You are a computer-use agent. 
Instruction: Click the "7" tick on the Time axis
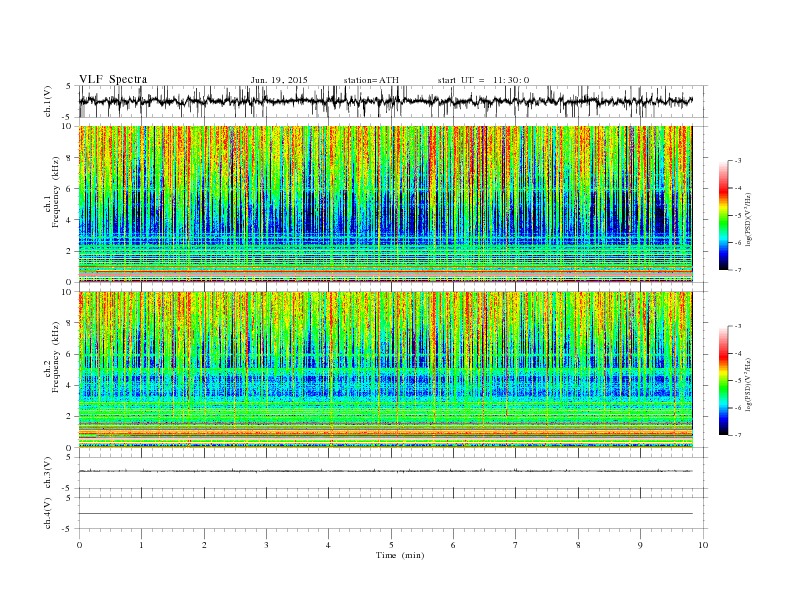coord(516,545)
